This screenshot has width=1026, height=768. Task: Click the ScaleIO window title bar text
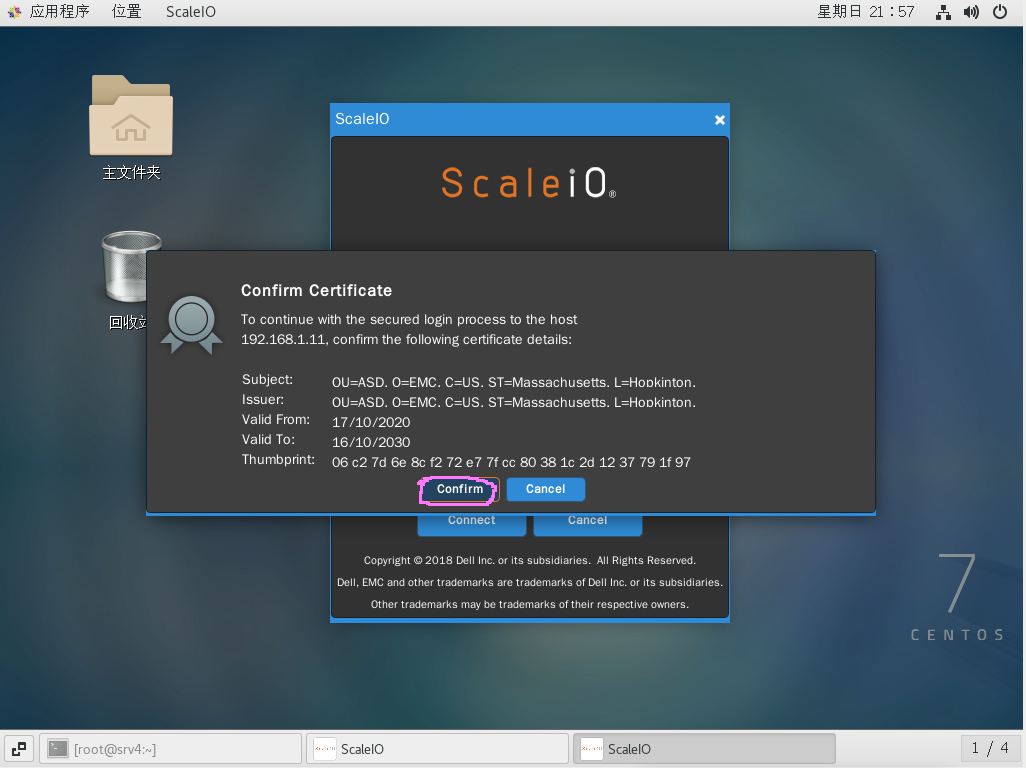[362, 119]
